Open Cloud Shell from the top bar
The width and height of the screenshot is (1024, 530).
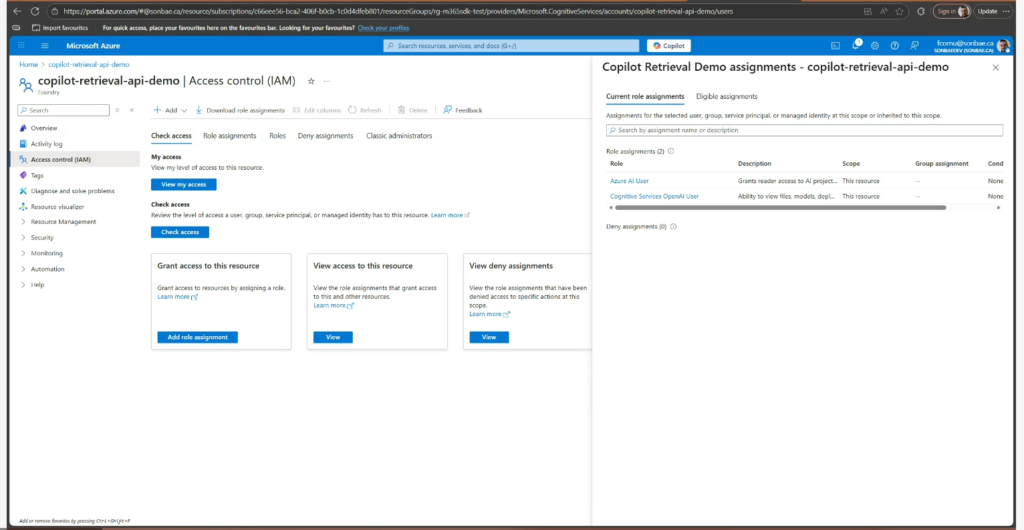(836, 46)
